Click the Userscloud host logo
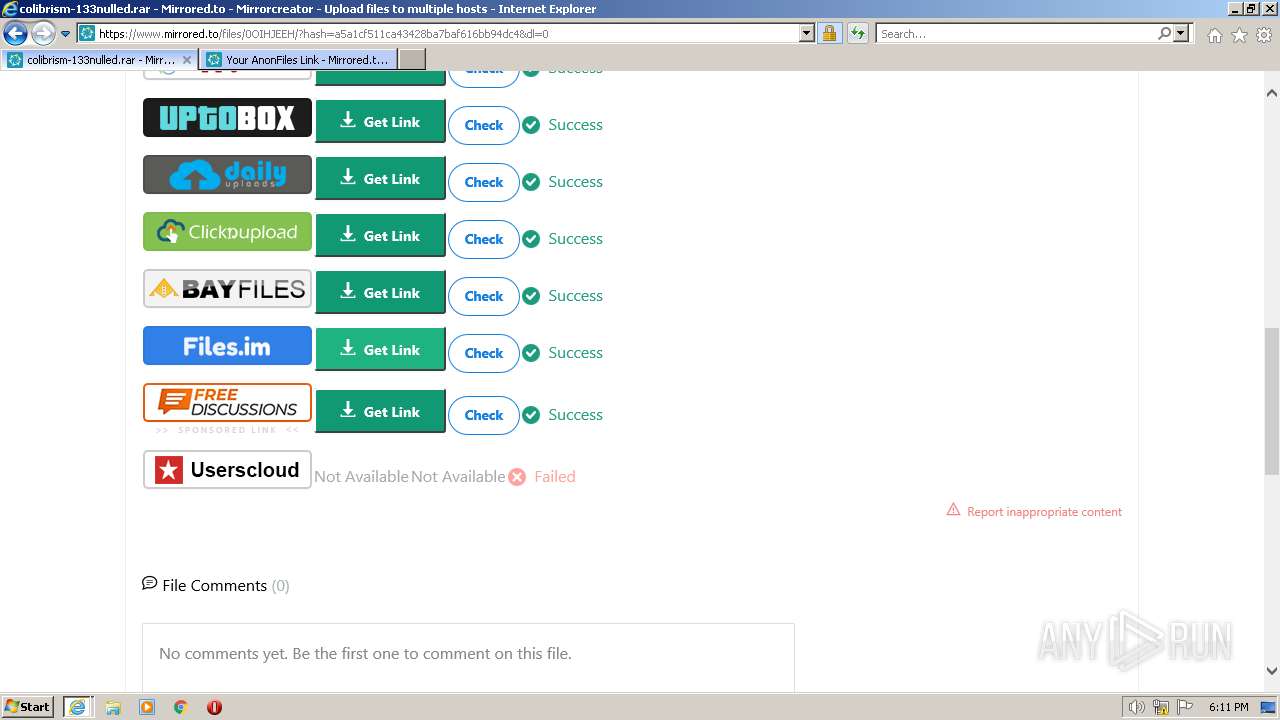The height and width of the screenshot is (720, 1280). (x=227, y=470)
